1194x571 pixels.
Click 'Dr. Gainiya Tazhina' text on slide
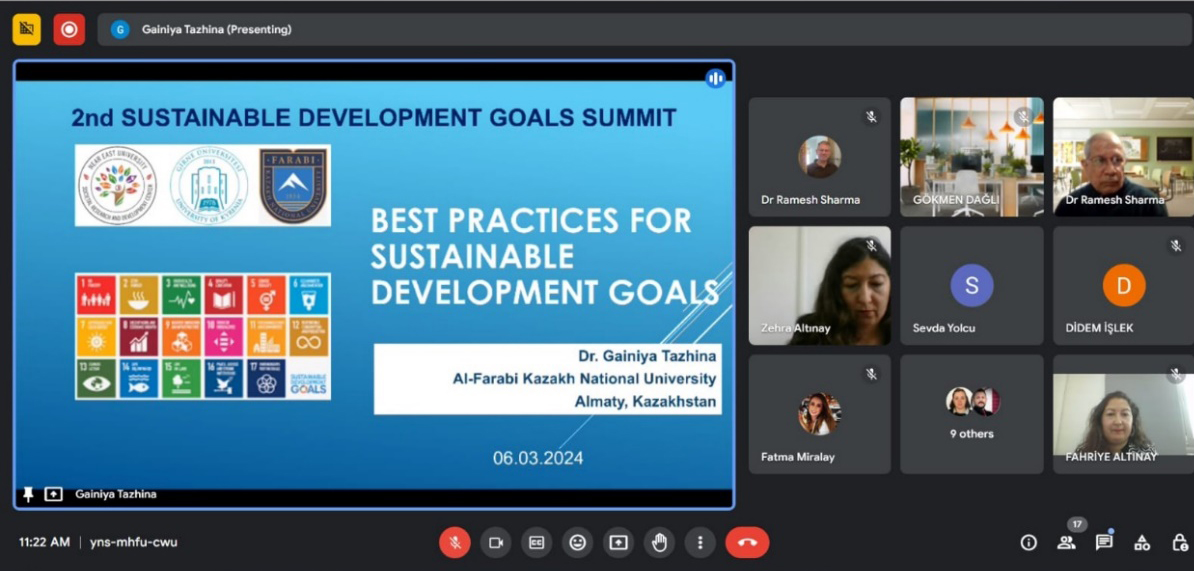coord(648,356)
